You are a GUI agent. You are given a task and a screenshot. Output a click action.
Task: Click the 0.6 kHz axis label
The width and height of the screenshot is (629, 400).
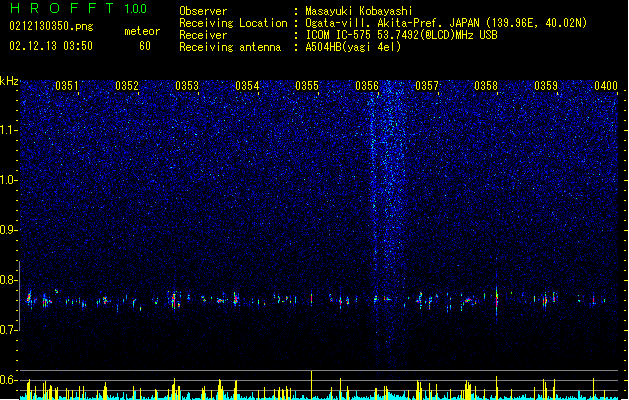pos(8,380)
